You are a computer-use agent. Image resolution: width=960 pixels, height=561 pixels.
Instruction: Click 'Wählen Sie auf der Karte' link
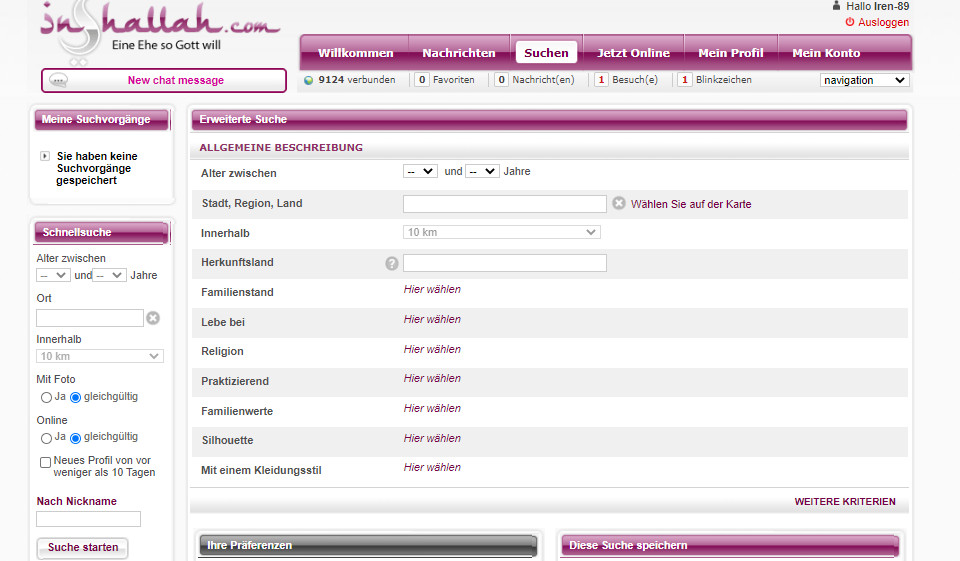690,204
